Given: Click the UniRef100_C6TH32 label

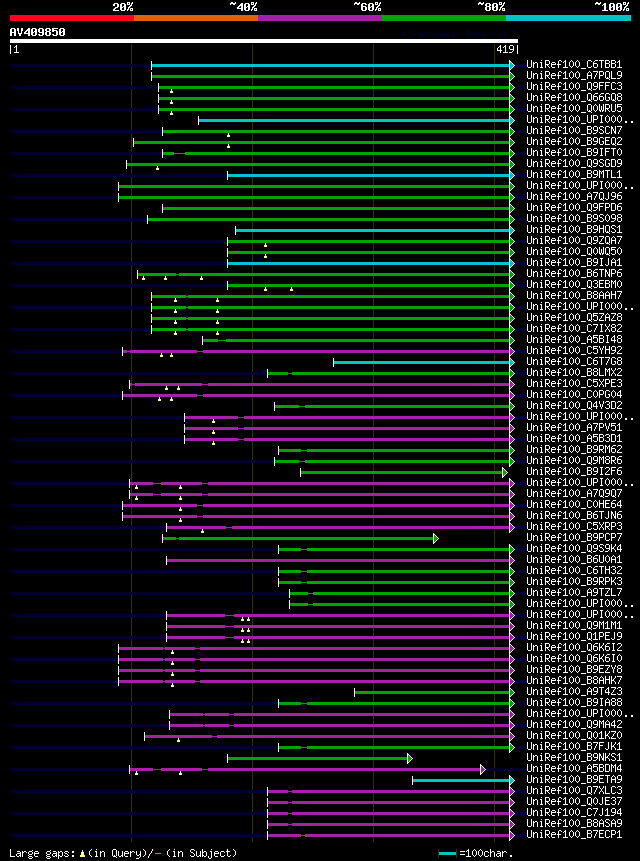Looking at the screenshot, I should tap(574, 571).
